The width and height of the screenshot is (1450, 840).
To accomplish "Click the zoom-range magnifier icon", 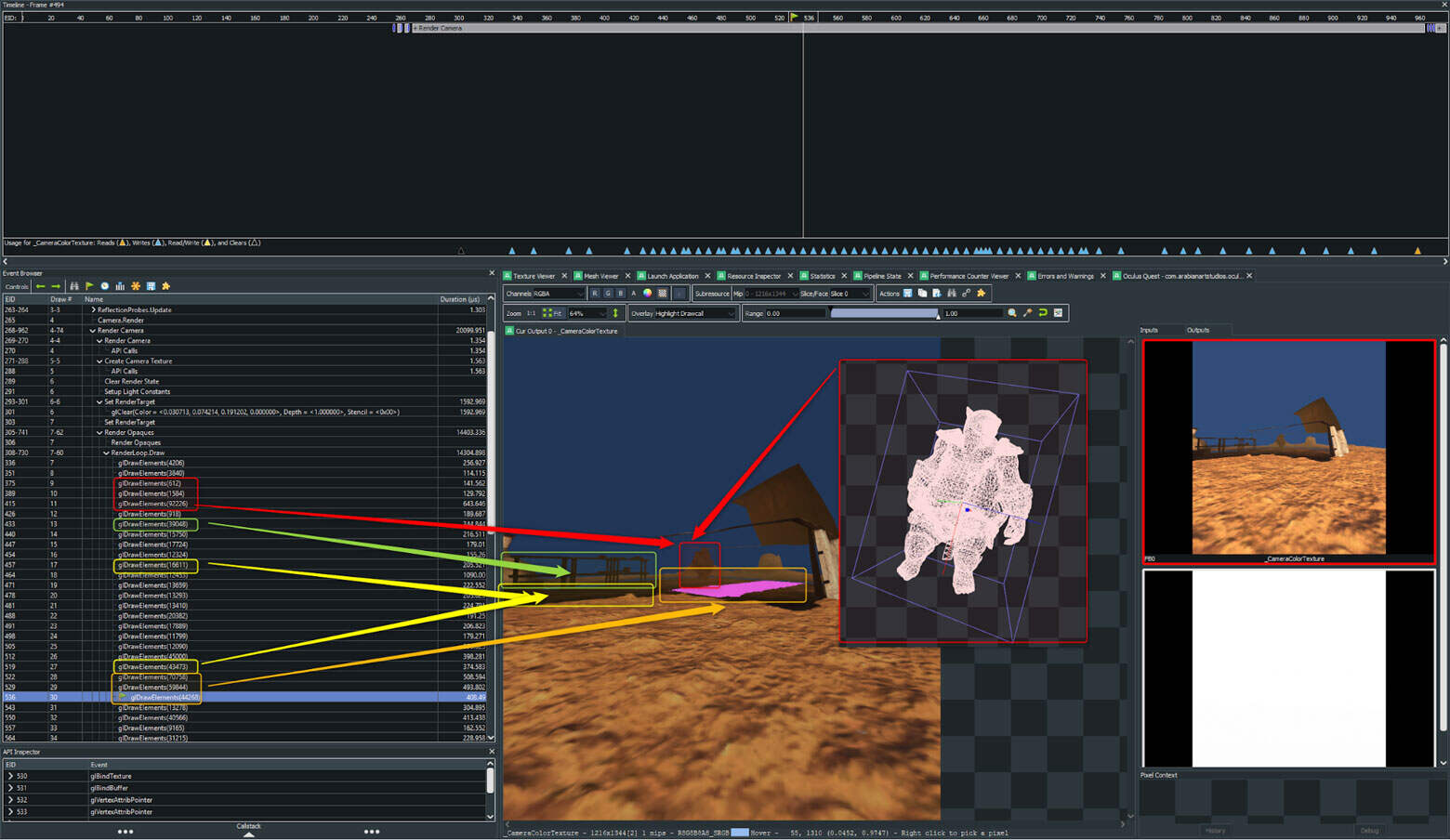I will [x=1012, y=313].
